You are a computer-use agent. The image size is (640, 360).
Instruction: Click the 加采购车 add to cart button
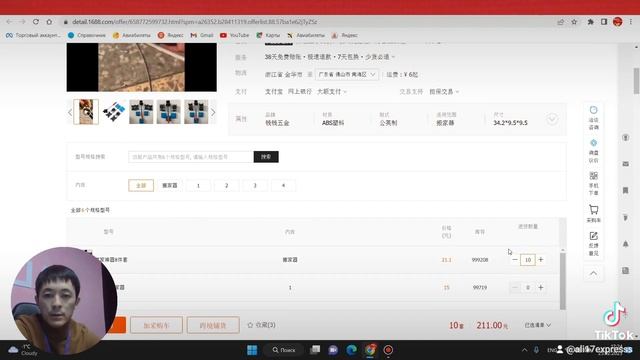click(x=156, y=325)
